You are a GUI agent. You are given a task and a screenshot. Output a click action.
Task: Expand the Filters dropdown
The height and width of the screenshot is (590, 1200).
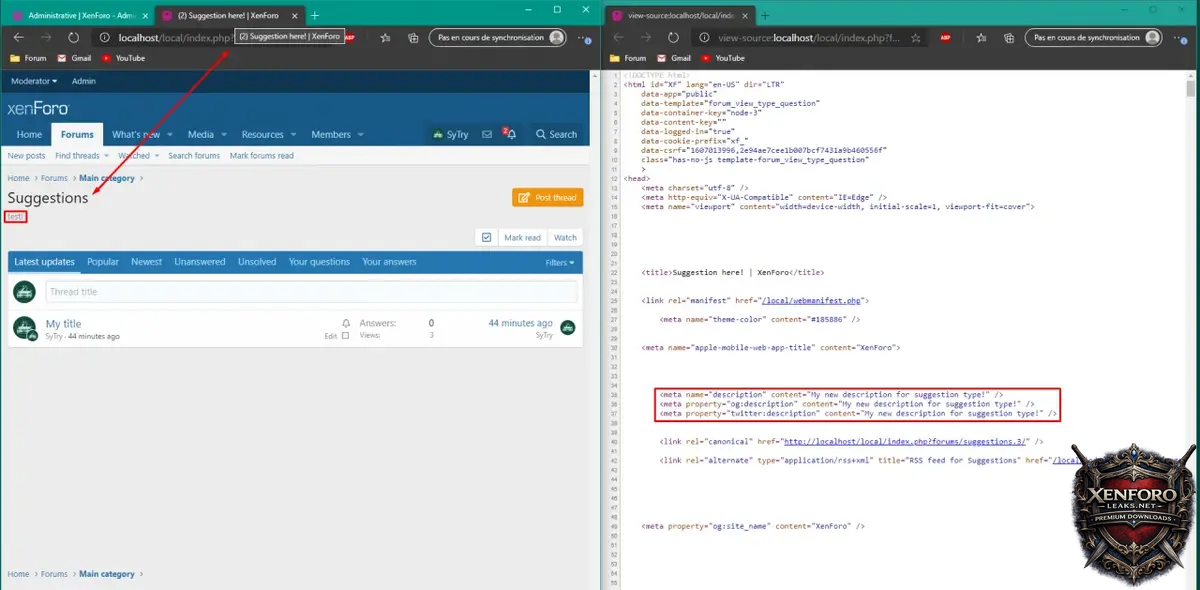560,262
